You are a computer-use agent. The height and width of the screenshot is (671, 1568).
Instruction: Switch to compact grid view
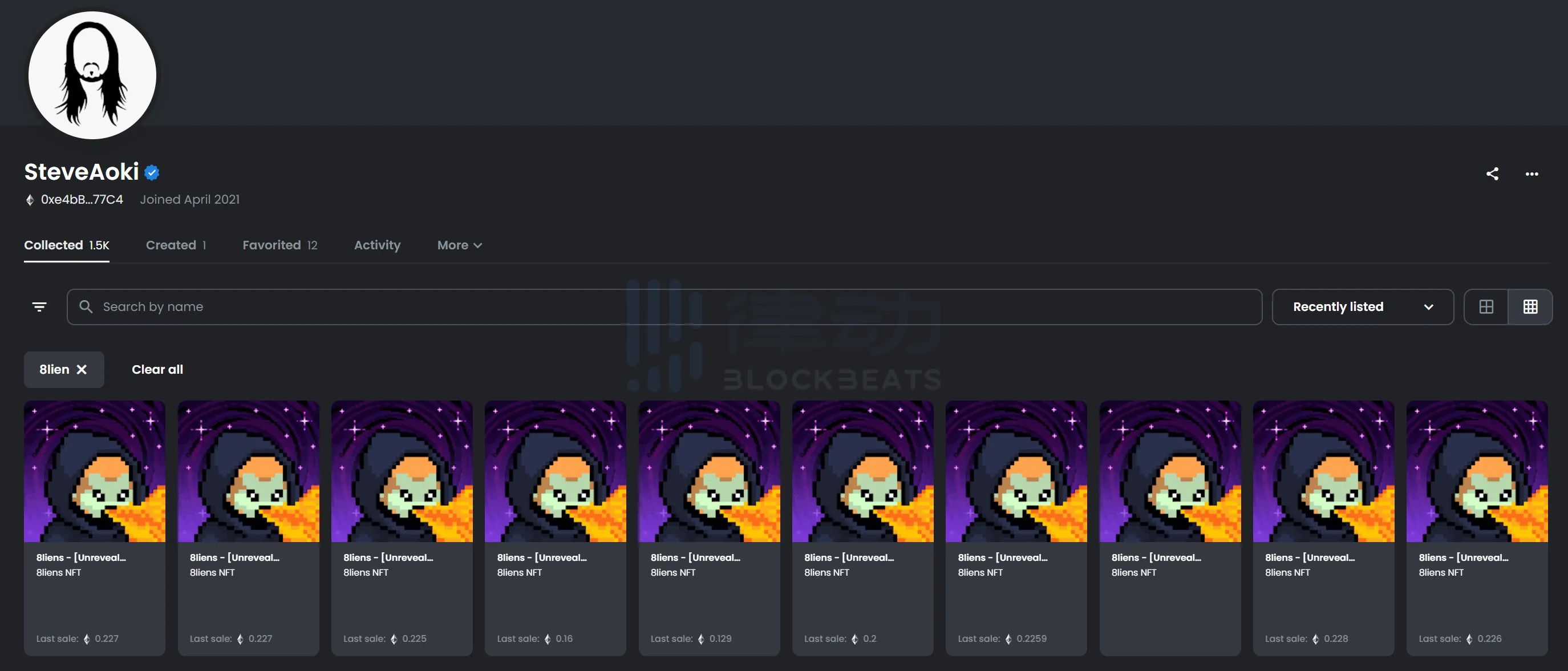pos(1530,307)
